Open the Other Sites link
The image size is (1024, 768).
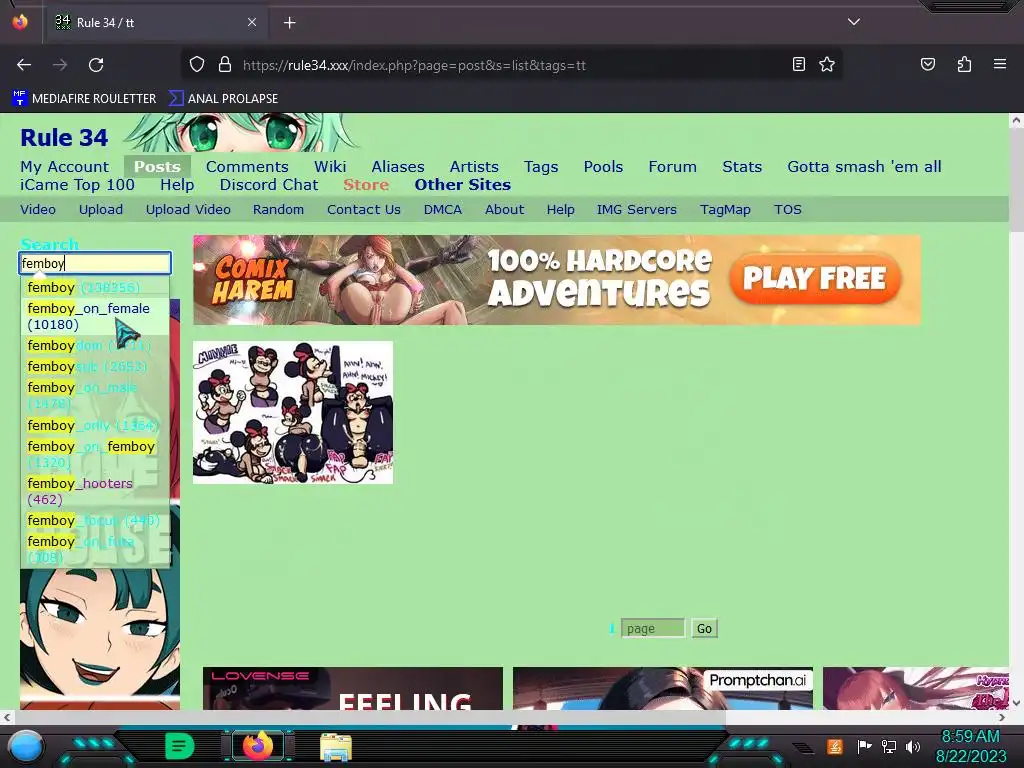[x=462, y=185]
